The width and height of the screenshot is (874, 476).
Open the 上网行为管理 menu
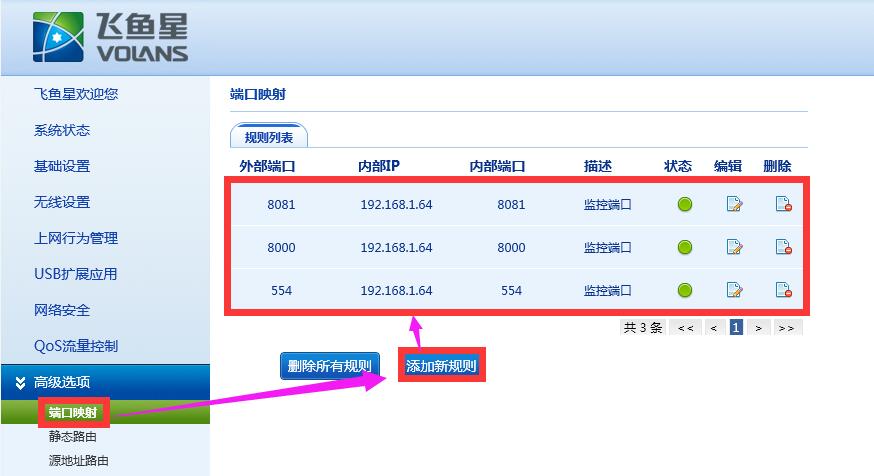(x=76, y=238)
